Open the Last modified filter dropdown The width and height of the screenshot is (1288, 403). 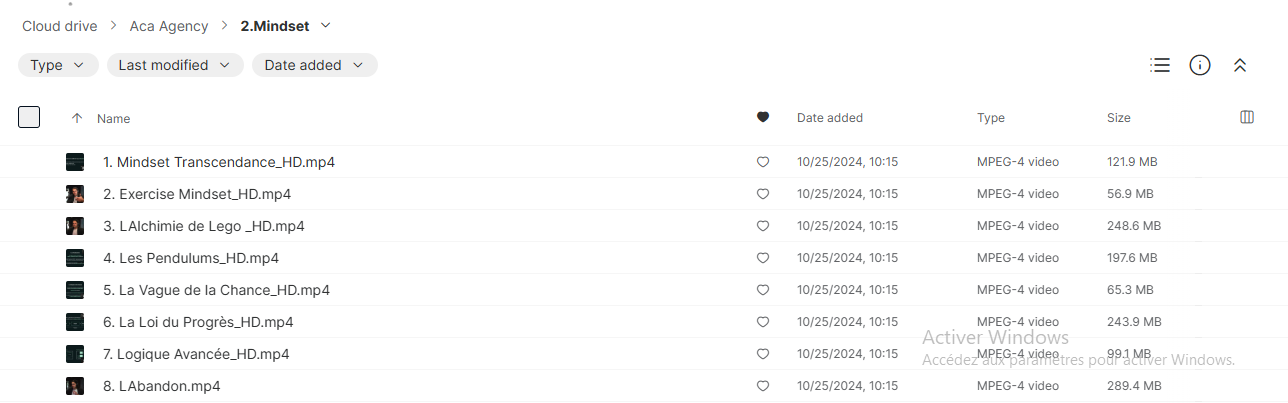pos(175,65)
